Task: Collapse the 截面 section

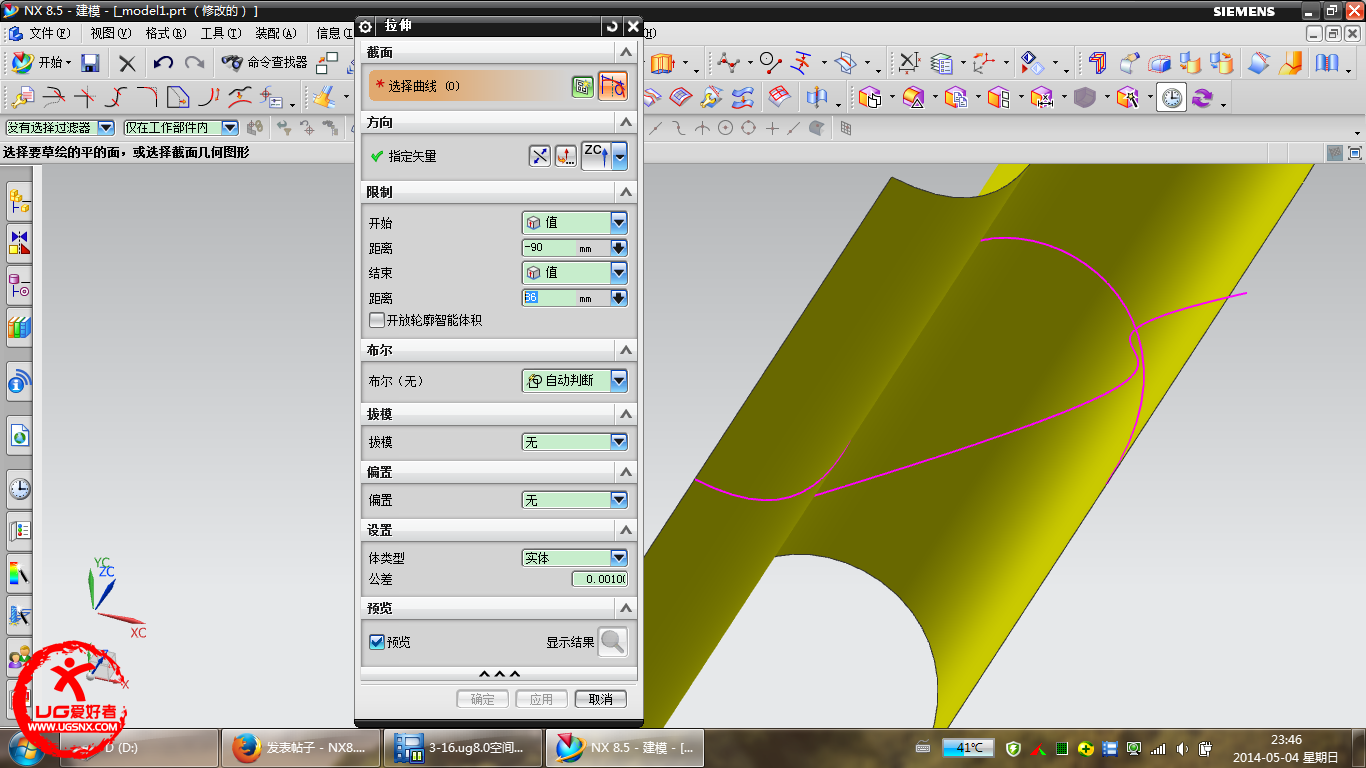Action: click(x=626, y=52)
